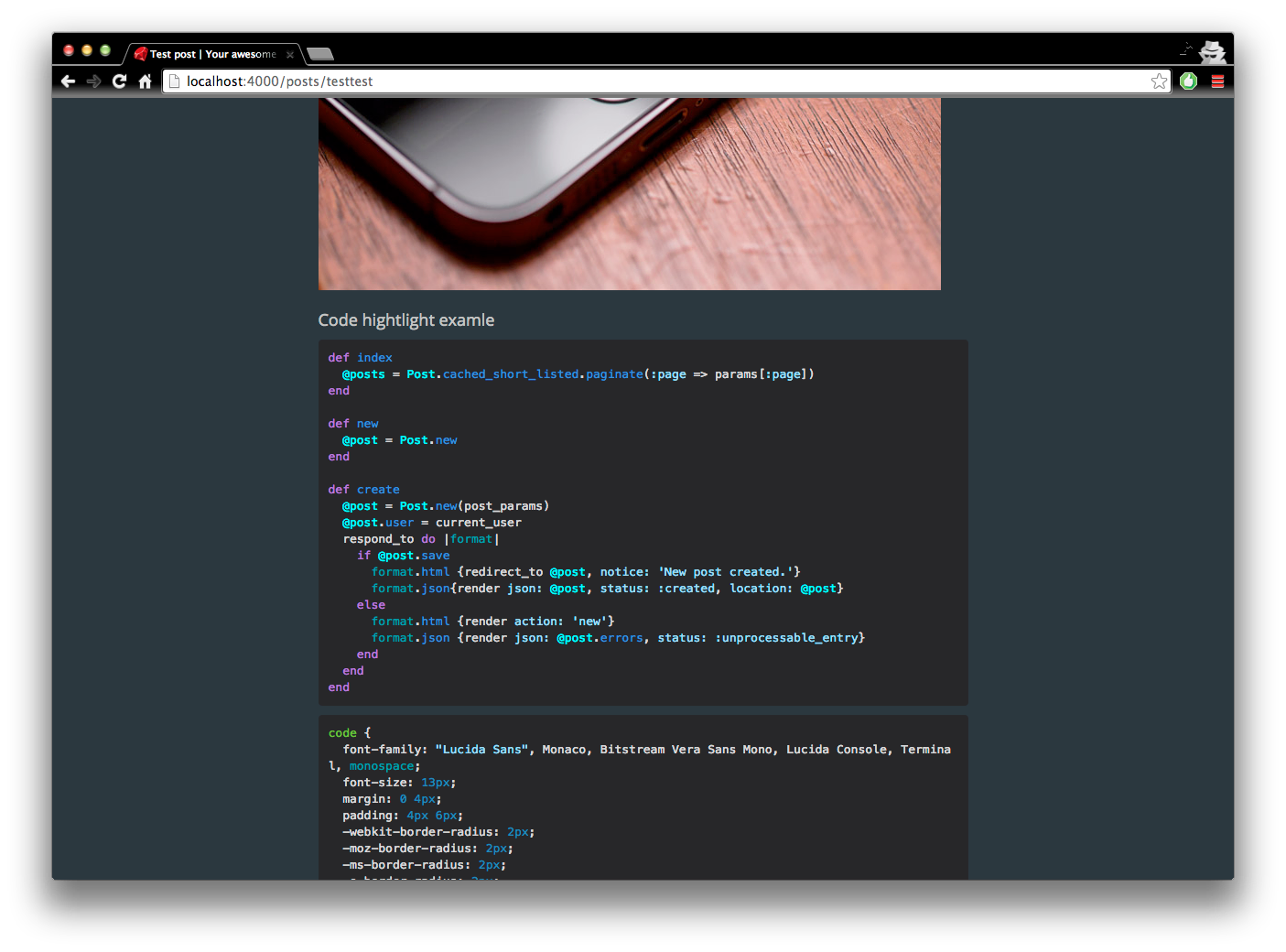
Task: Click the page icon in the address bar
Action: (x=175, y=81)
